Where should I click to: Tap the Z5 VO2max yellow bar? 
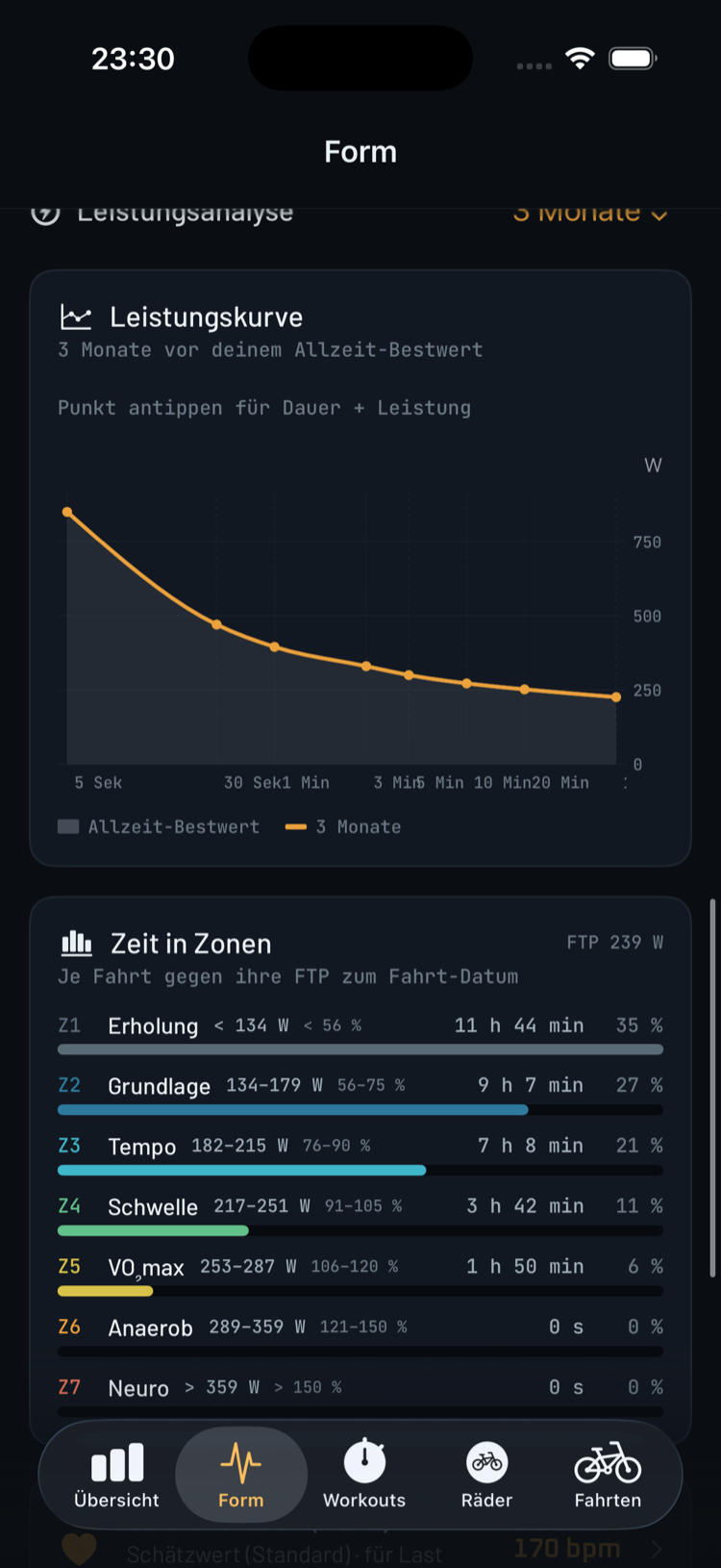[105, 1292]
